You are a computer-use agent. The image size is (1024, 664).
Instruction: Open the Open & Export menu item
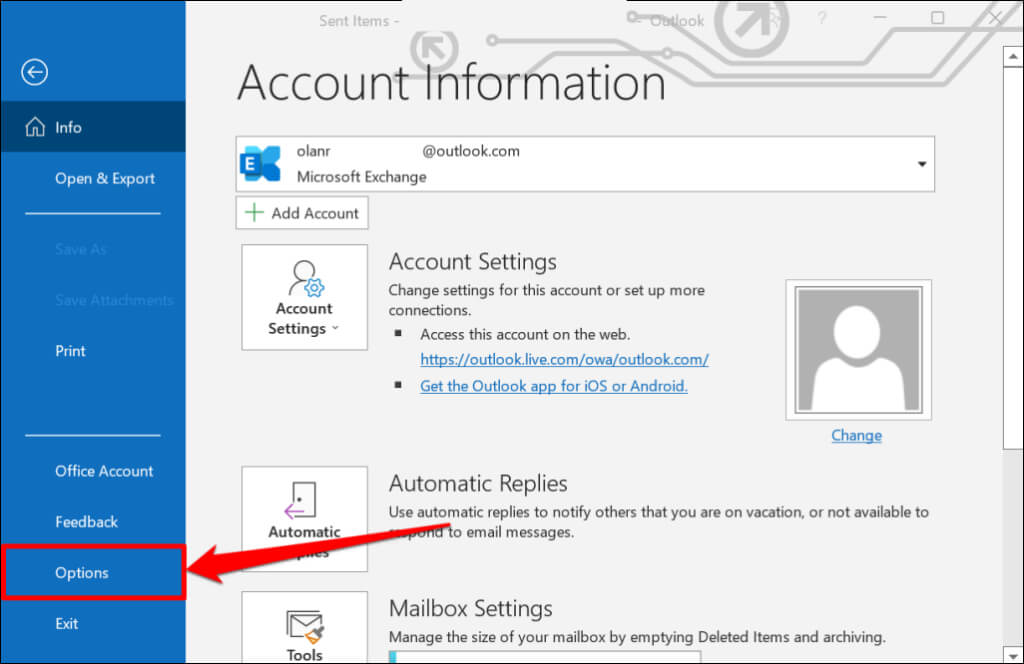[x=105, y=179]
